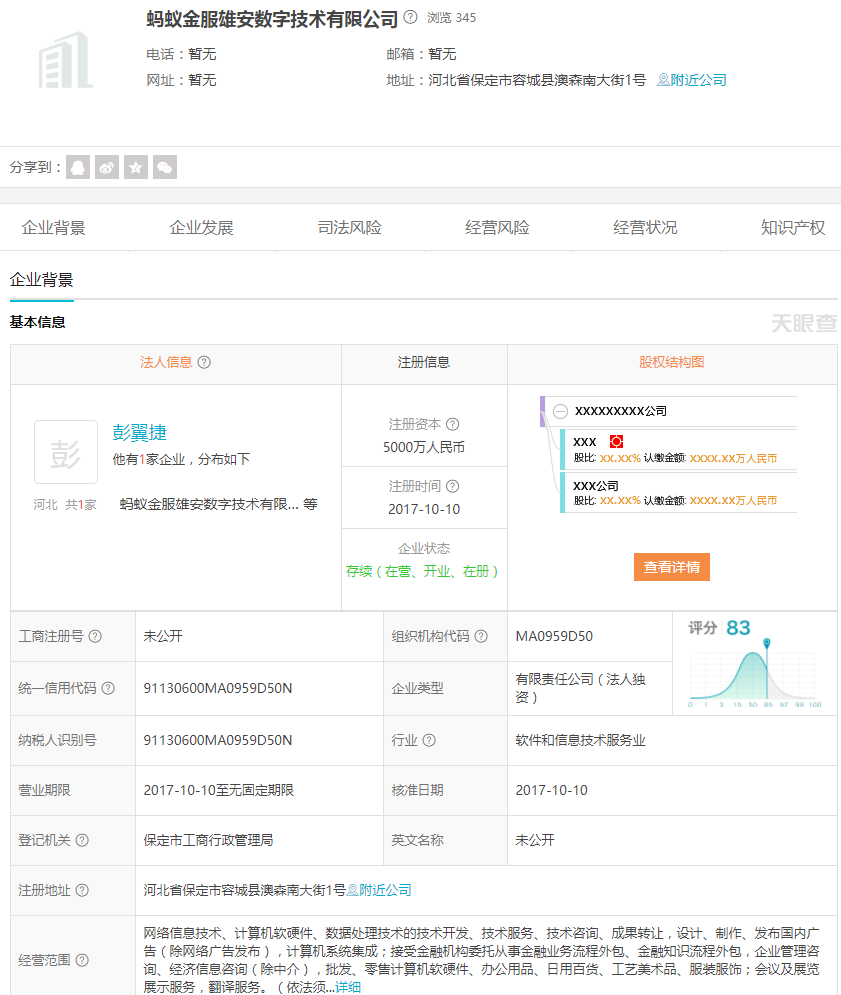Viewport: 841px width, 995px height.
Task: Click the 查看详情 button
Action: coord(672,567)
